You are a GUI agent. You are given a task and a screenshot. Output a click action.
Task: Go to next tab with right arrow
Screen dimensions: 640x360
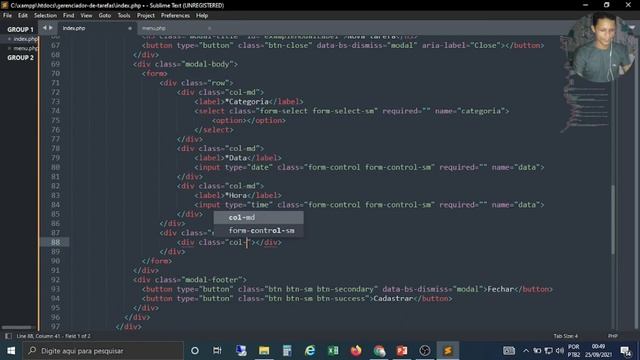pos(51,28)
